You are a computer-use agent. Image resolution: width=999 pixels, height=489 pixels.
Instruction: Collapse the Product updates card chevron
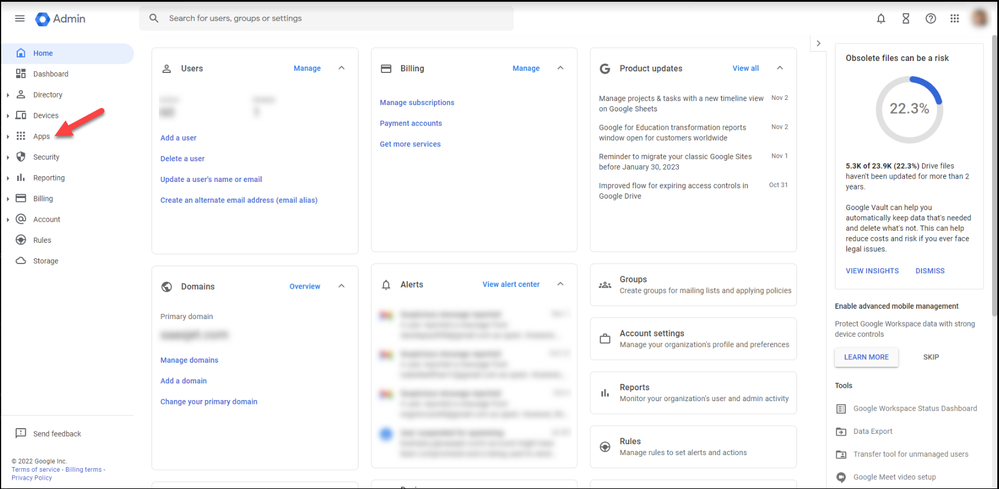pos(780,68)
